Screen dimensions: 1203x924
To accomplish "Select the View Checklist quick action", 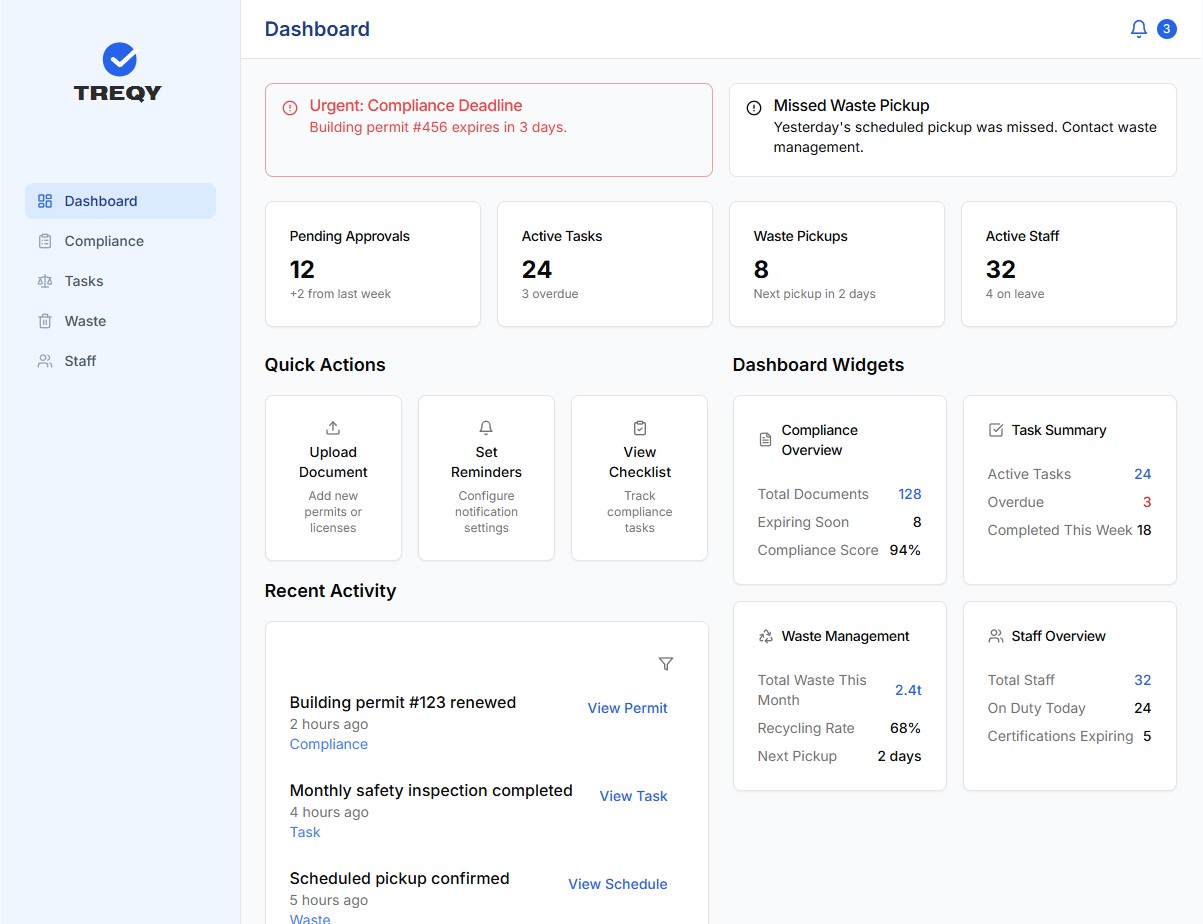I will point(640,478).
